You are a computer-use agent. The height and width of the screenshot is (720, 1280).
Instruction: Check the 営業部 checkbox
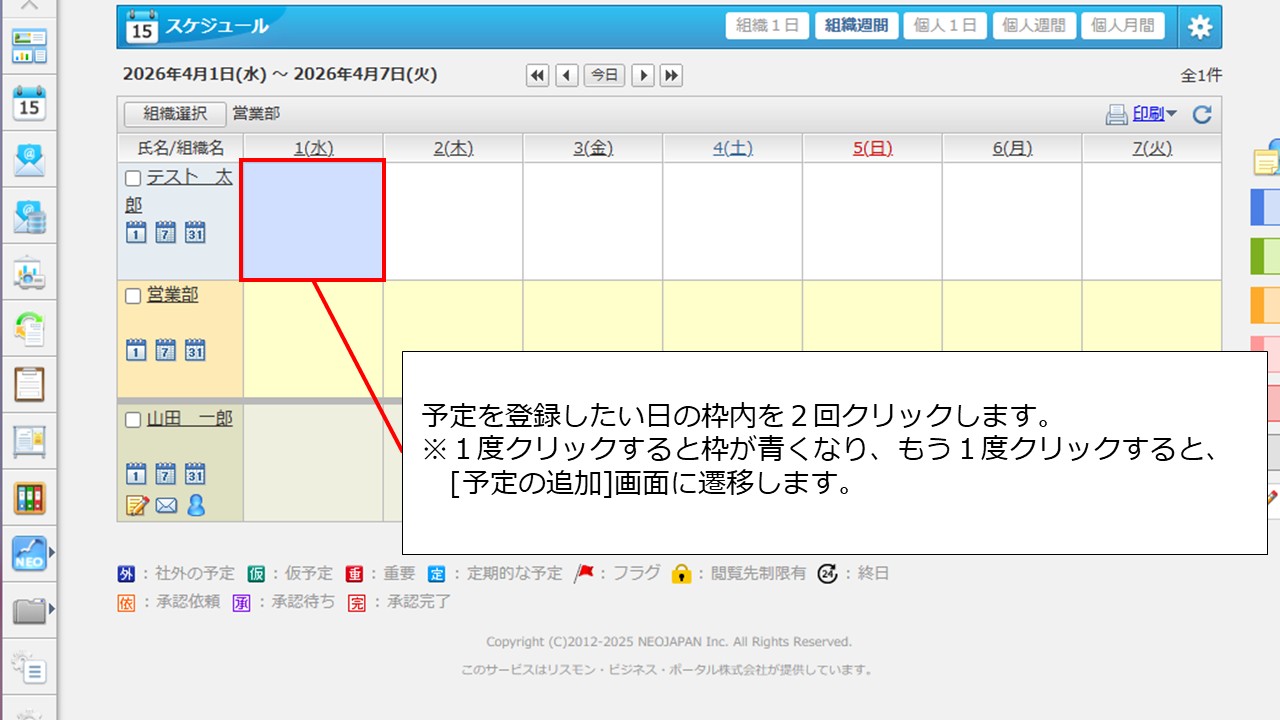pos(133,296)
